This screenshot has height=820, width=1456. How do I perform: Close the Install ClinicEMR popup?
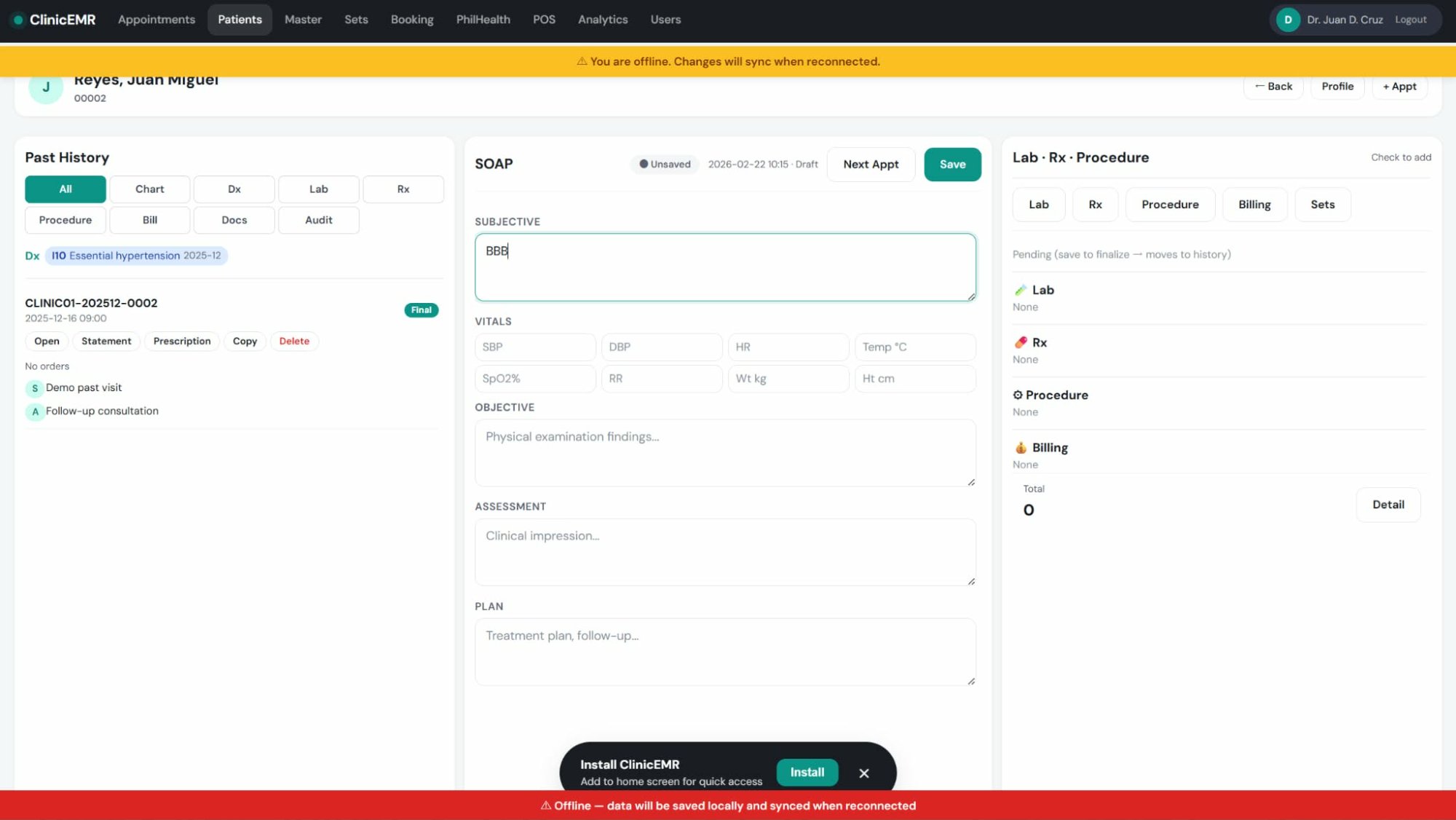863,773
